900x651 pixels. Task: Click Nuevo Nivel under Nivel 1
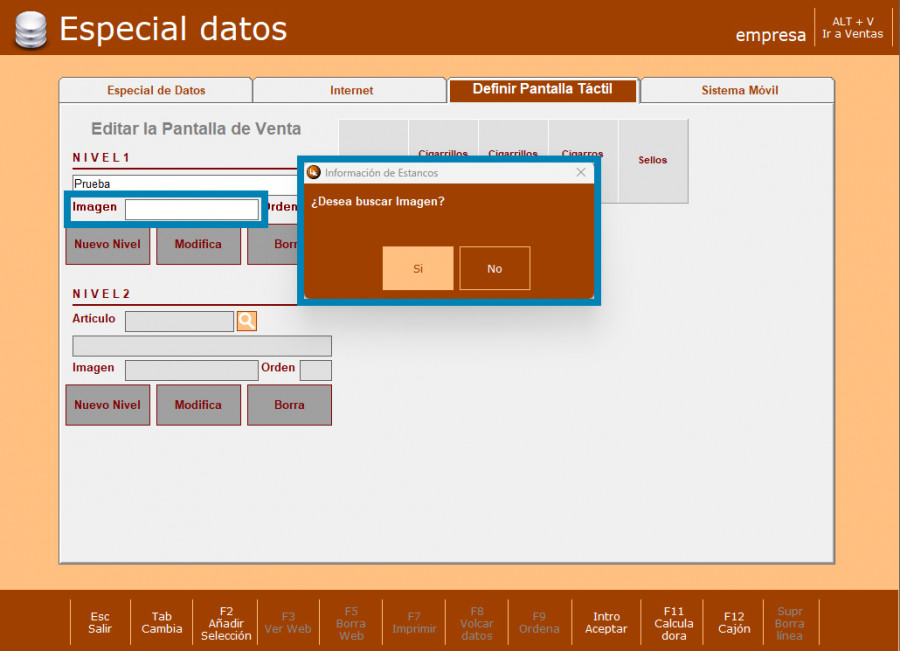click(108, 244)
